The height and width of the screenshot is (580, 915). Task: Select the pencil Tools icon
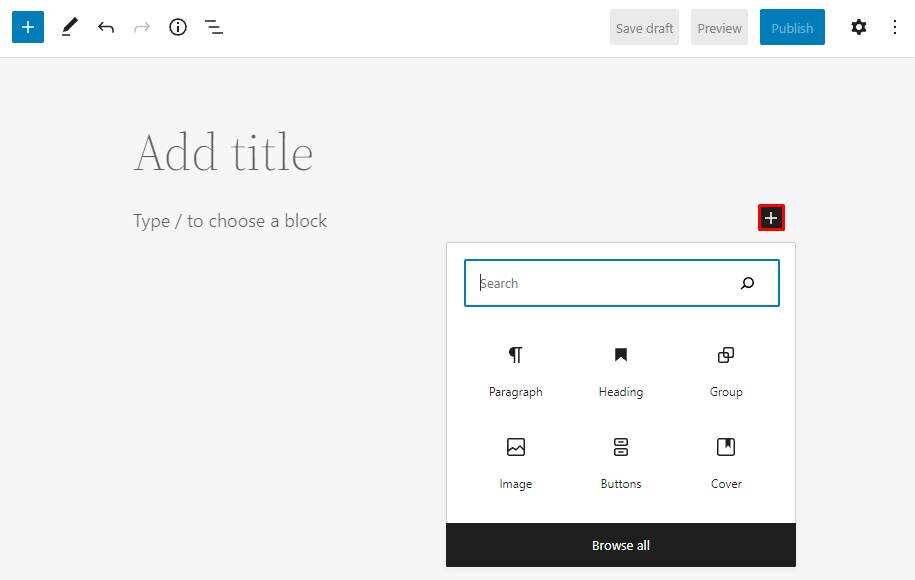(69, 28)
